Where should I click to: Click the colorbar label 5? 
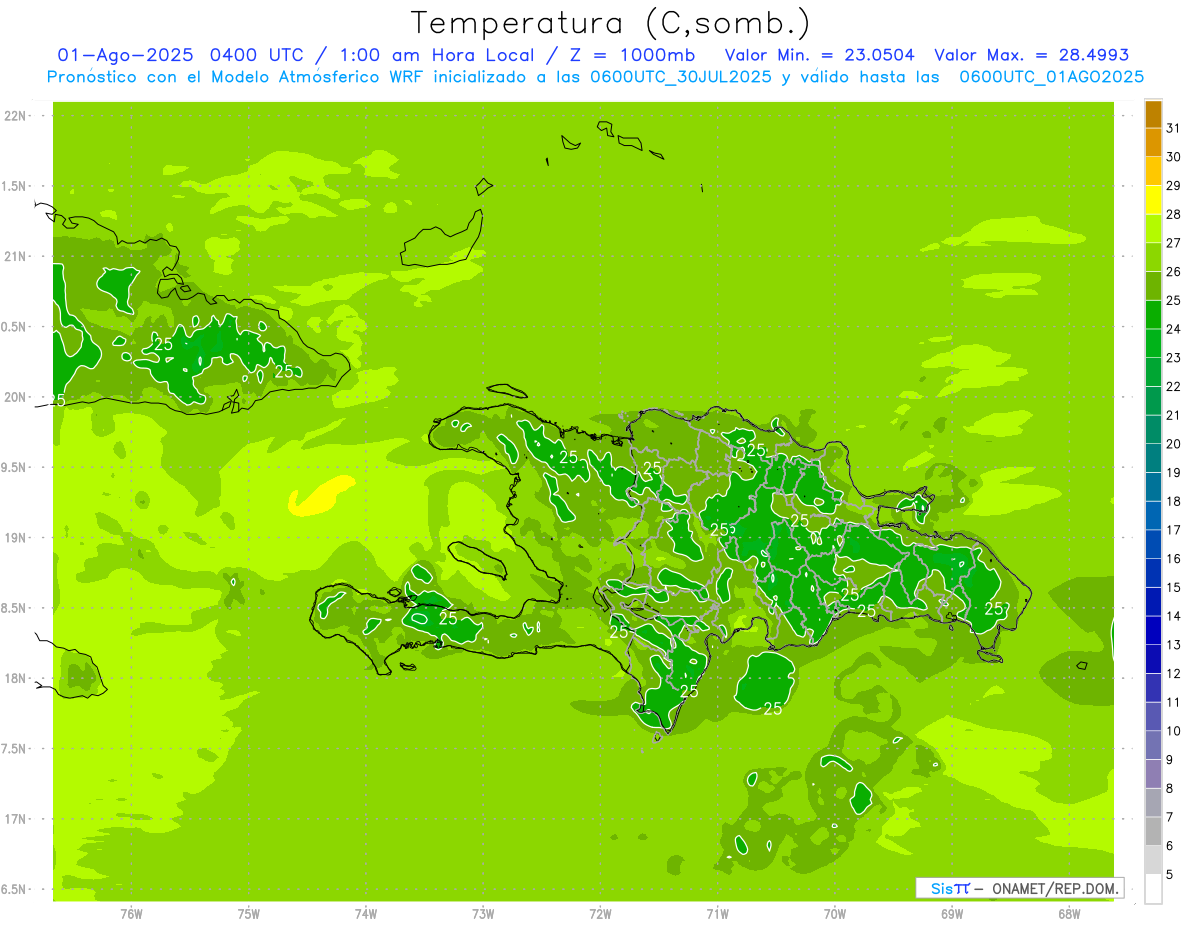coord(1169,875)
